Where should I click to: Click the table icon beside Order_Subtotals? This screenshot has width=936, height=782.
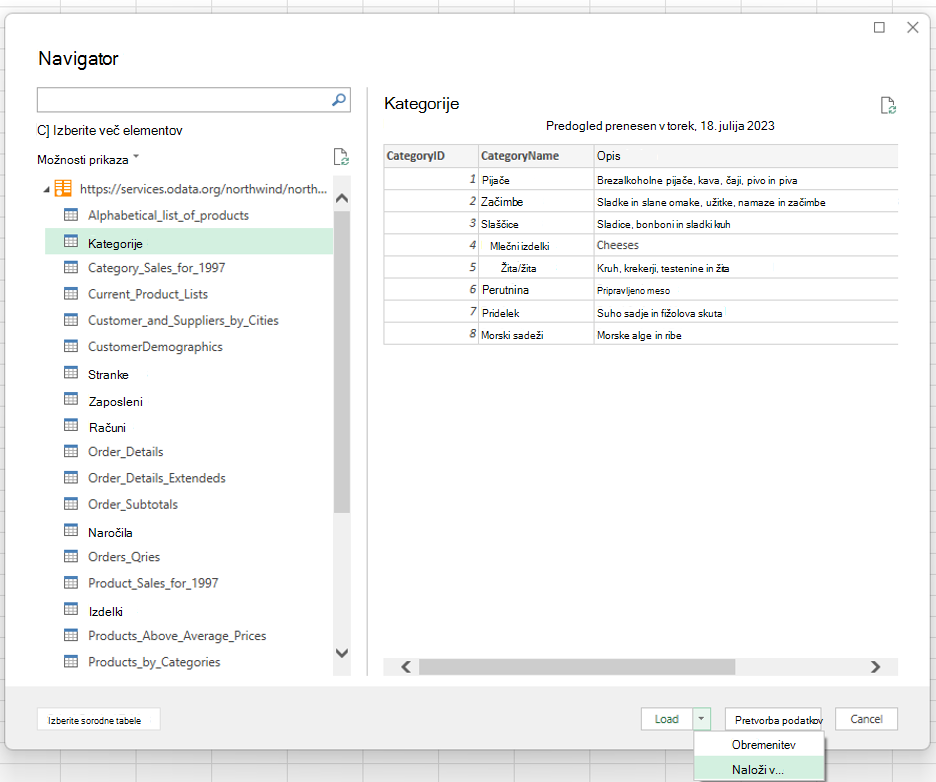point(71,504)
